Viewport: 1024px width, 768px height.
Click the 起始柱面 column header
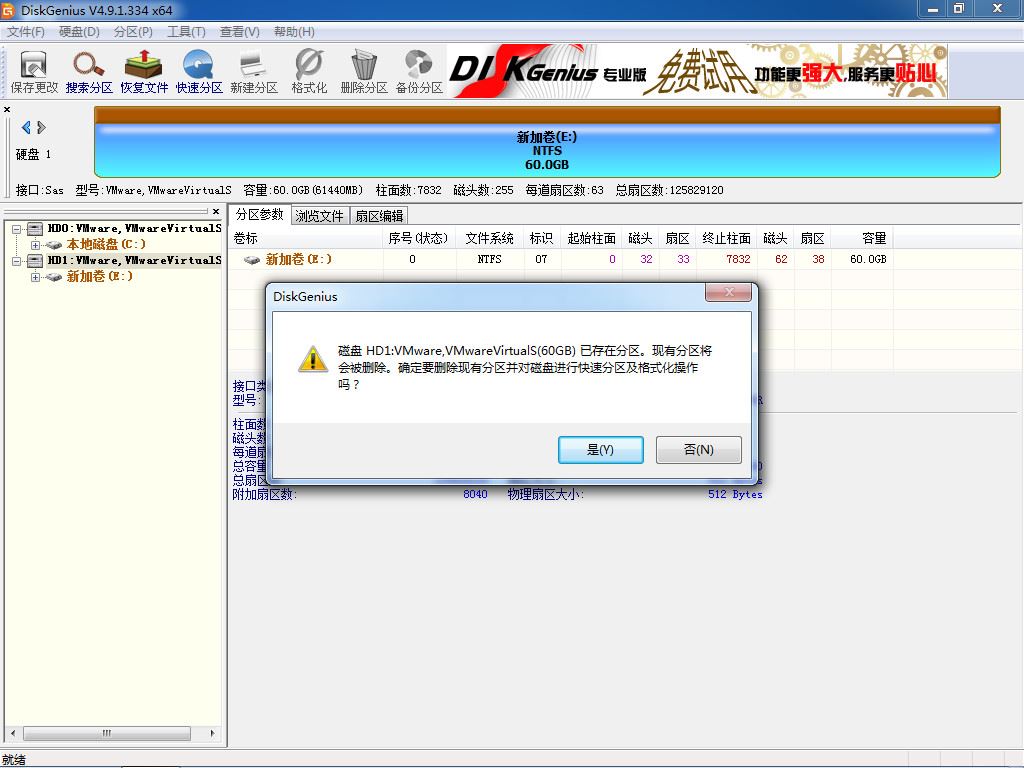point(591,238)
